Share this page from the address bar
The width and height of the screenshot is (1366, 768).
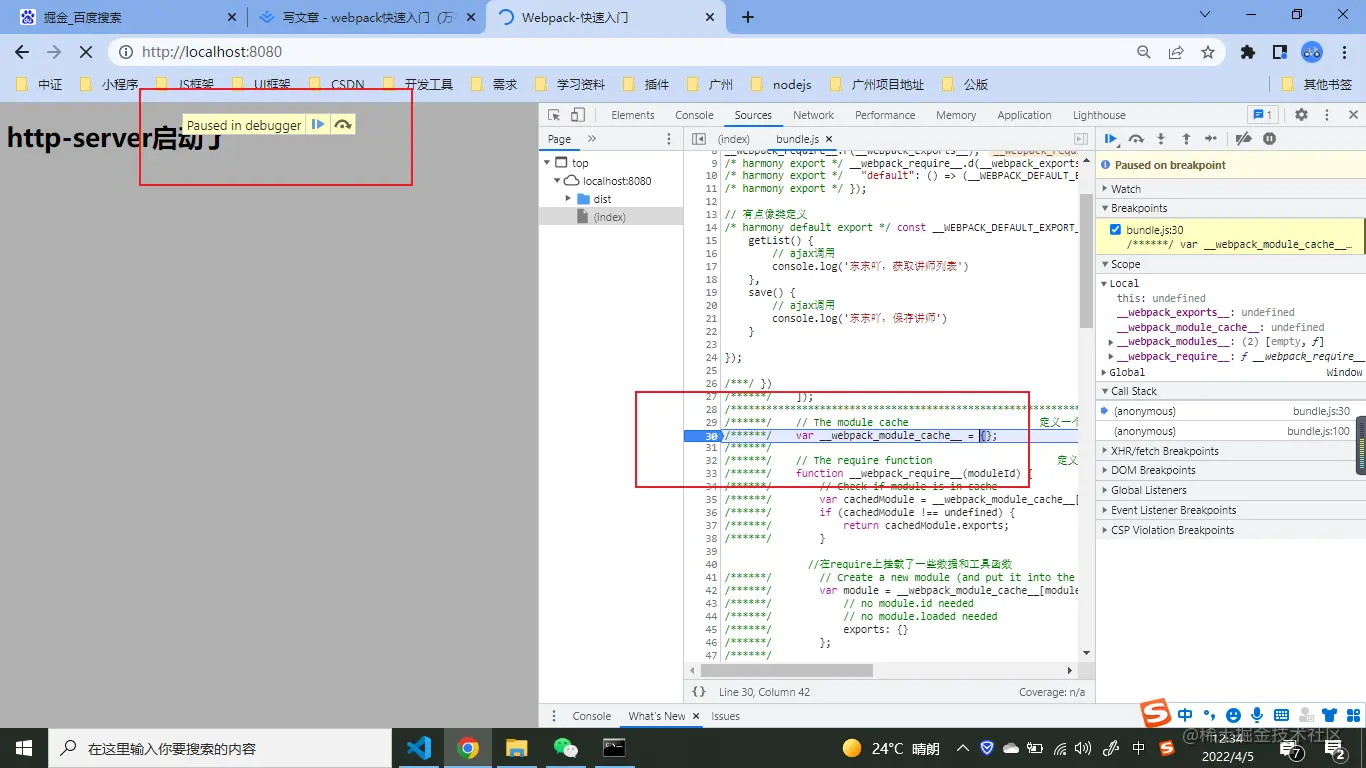tap(1176, 52)
